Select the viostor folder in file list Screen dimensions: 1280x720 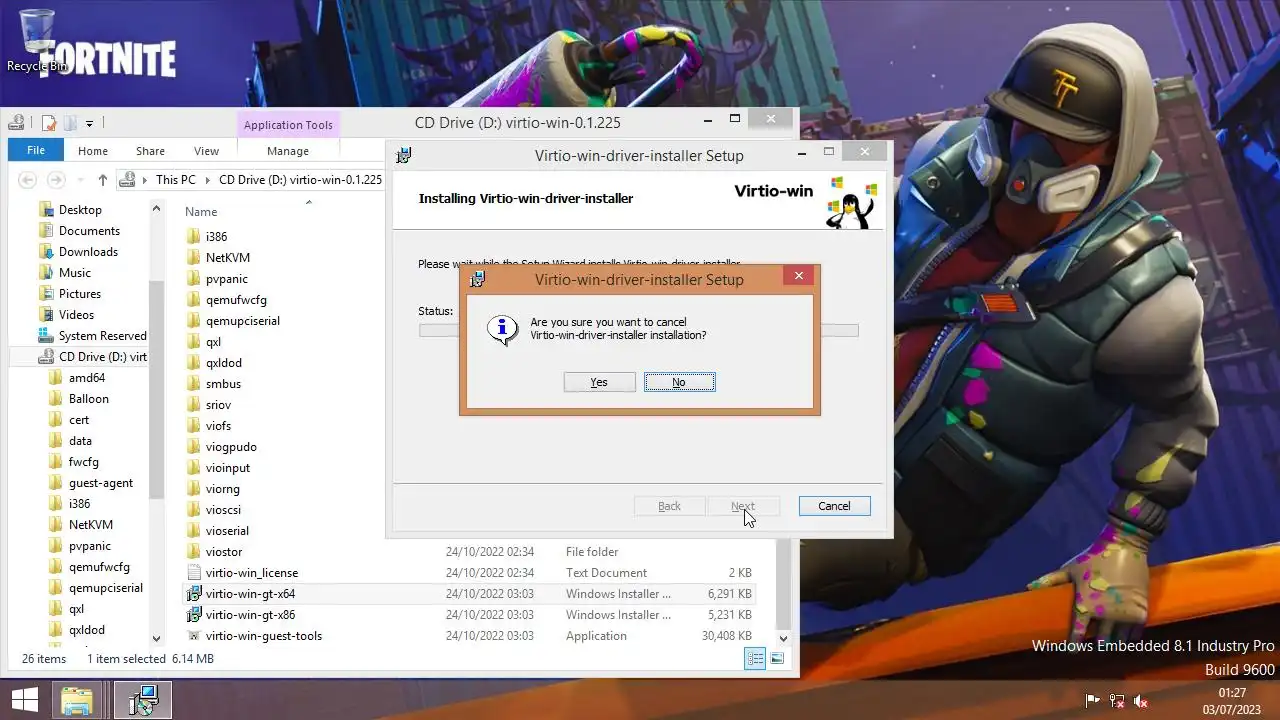pyautogui.click(x=224, y=552)
